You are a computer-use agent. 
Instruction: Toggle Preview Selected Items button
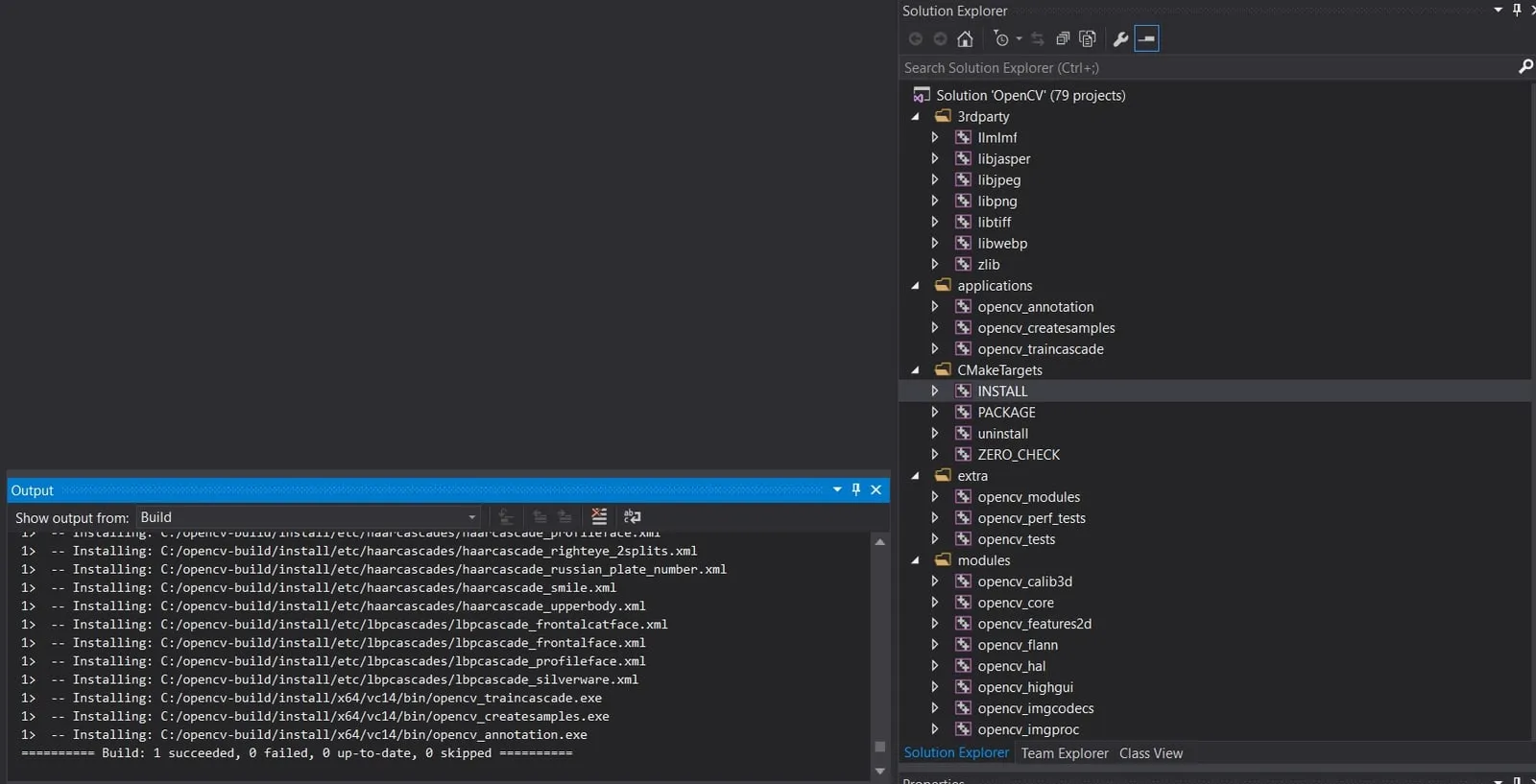(1146, 38)
